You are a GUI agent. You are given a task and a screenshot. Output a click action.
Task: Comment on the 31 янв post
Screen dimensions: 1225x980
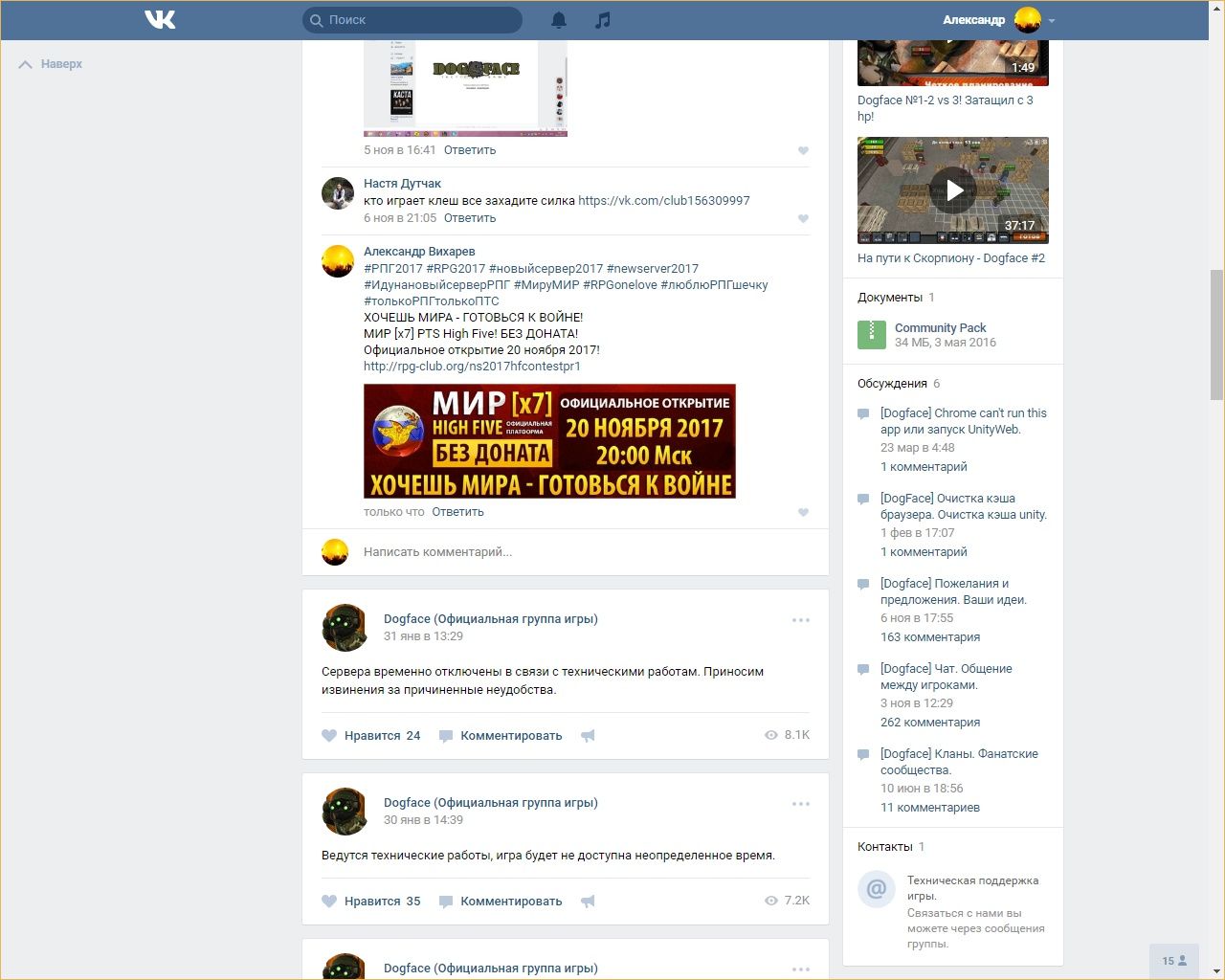501,736
